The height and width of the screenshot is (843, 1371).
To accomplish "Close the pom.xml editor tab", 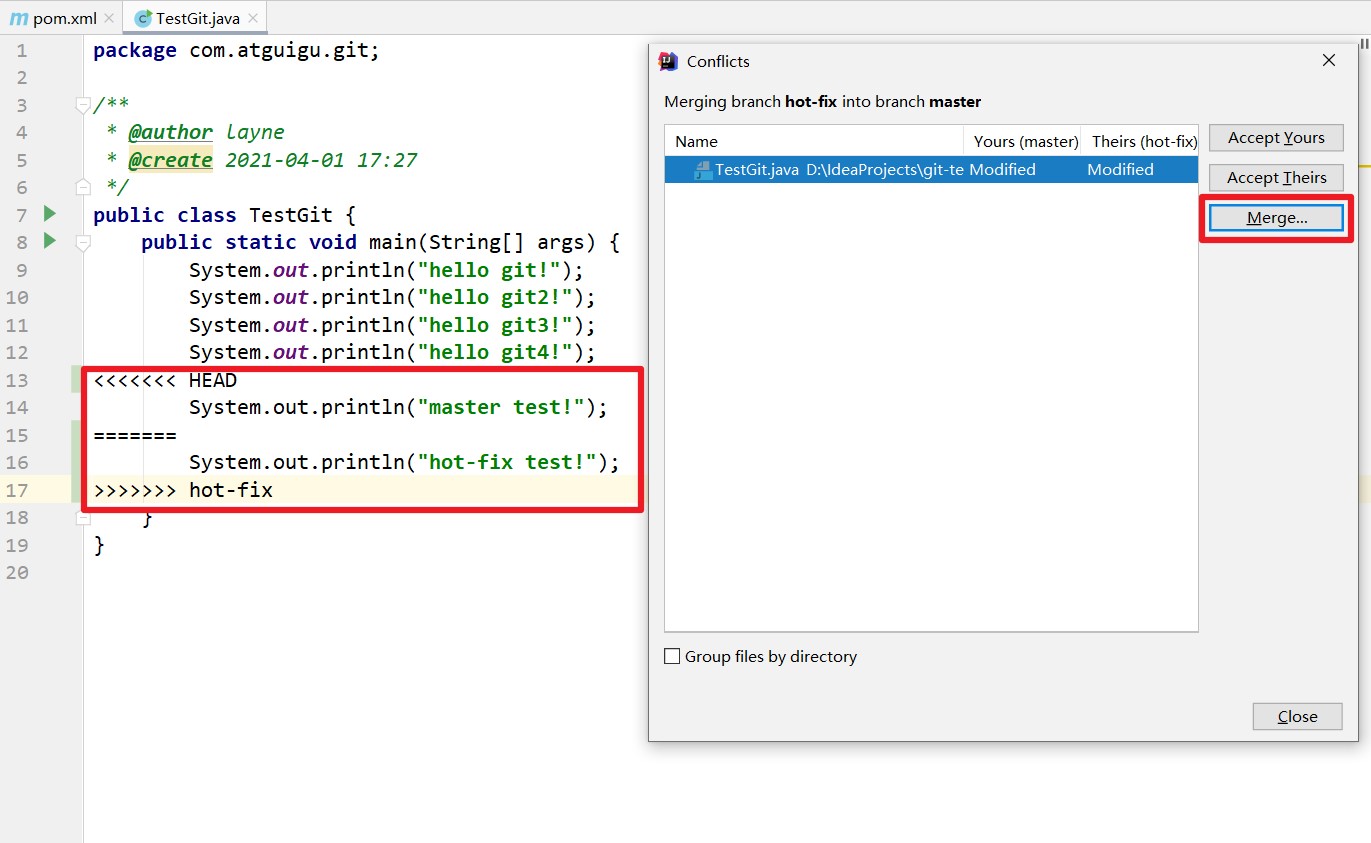I will pos(109,18).
